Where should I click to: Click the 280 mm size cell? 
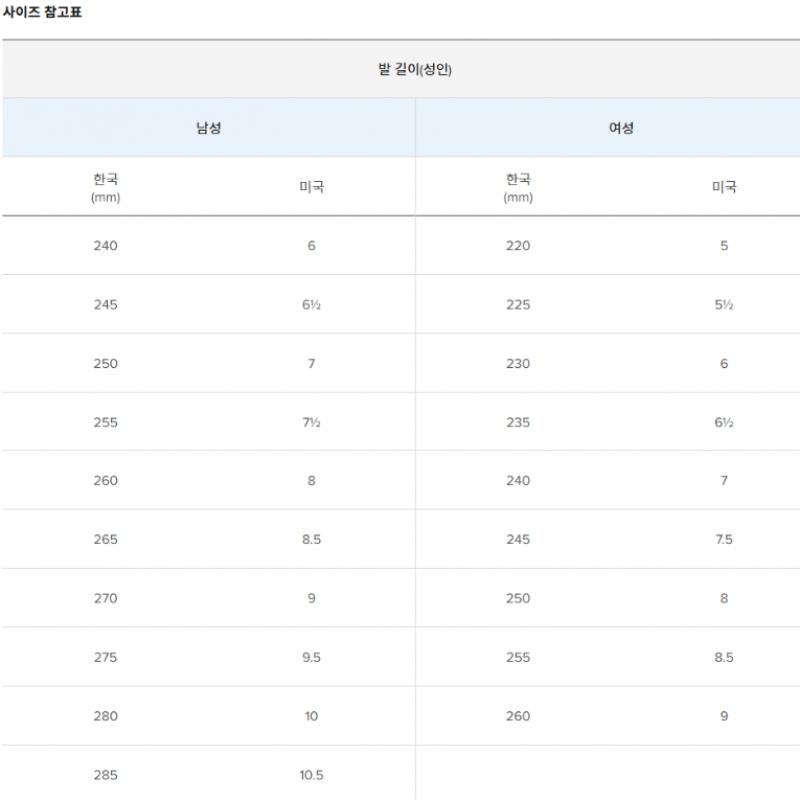105,716
